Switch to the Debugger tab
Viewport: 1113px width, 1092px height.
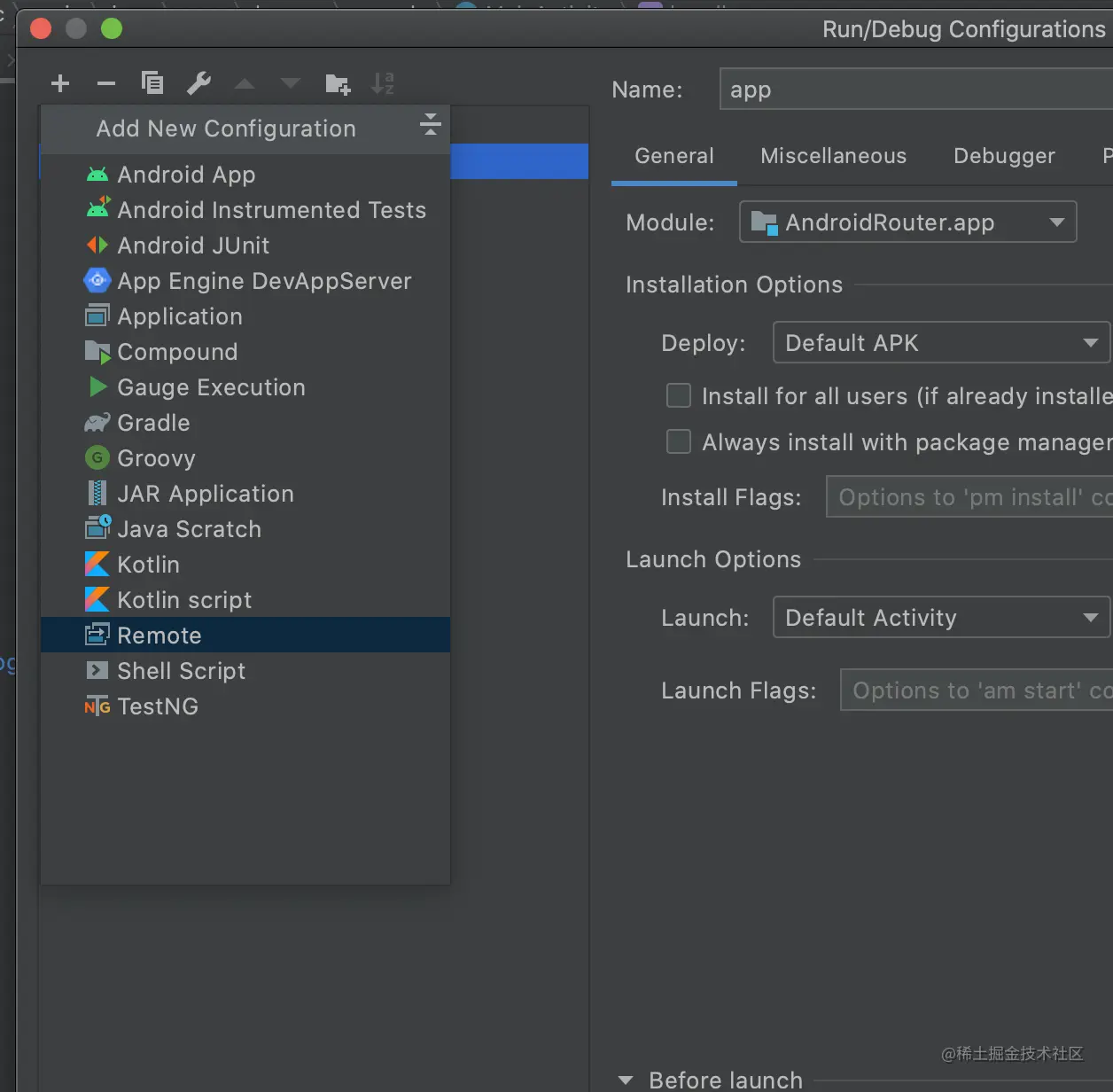click(1004, 156)
